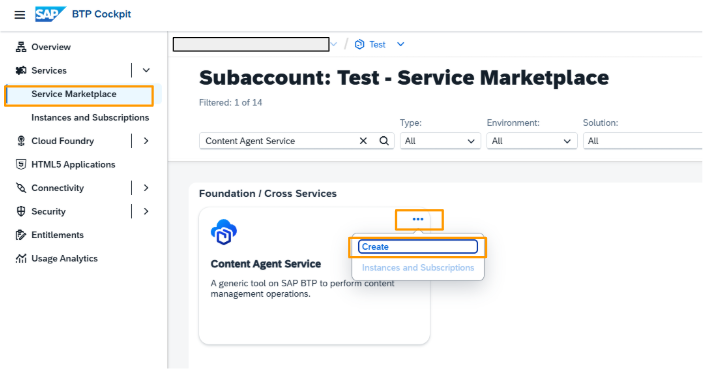705x370 pixels.
Task: Open Connectivity in the sidebar
Action: [x=58, y=188]
